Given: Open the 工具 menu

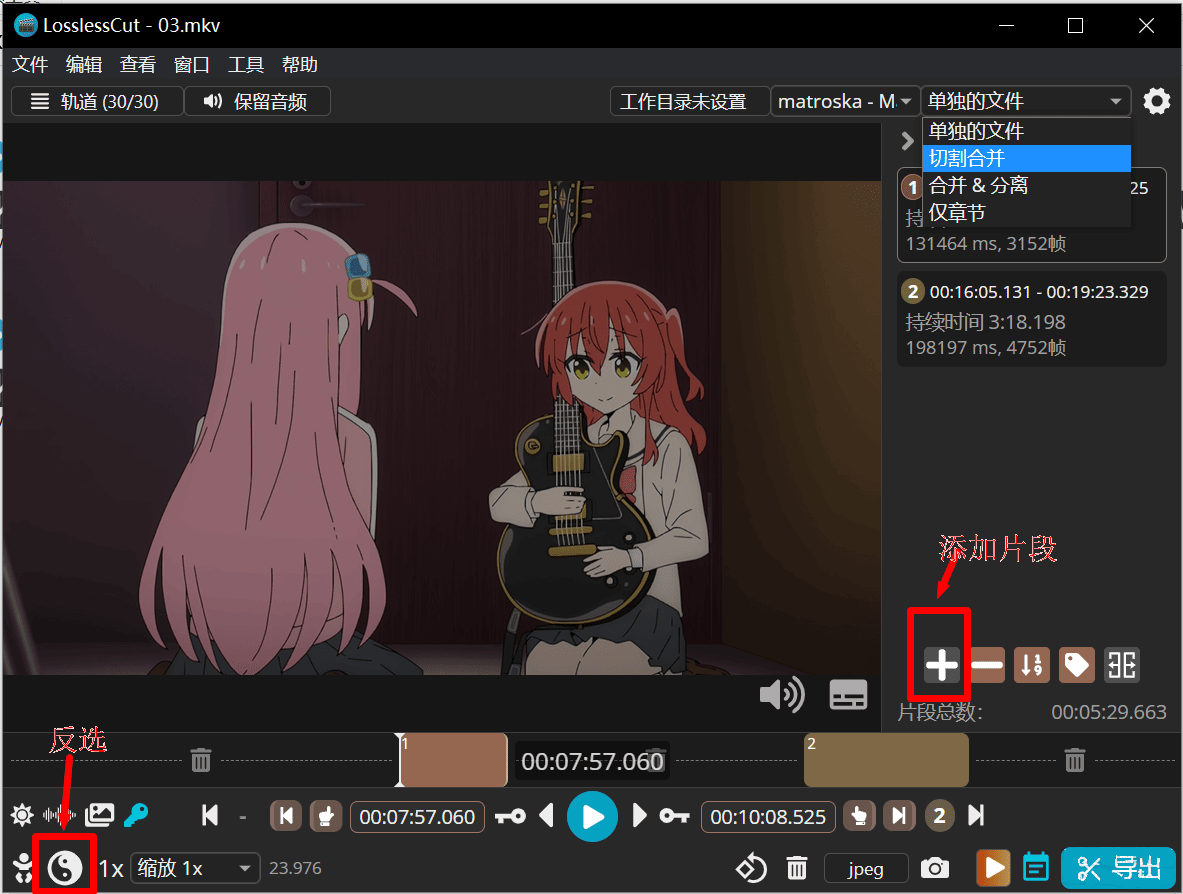Looking at the screenshot, I should pos(246,65).
